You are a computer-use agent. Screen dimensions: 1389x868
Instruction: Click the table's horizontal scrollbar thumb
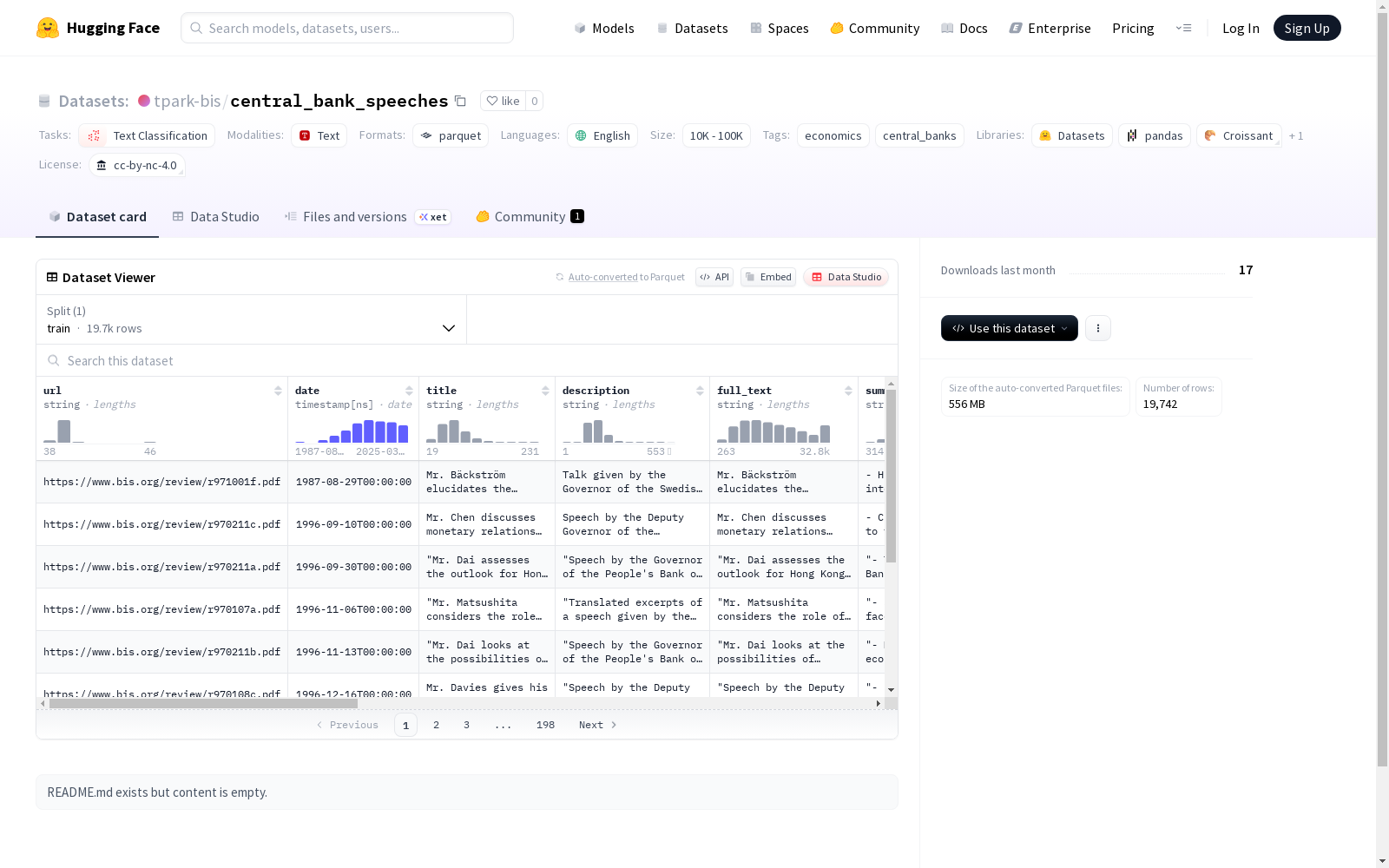(x=203, y=703)
